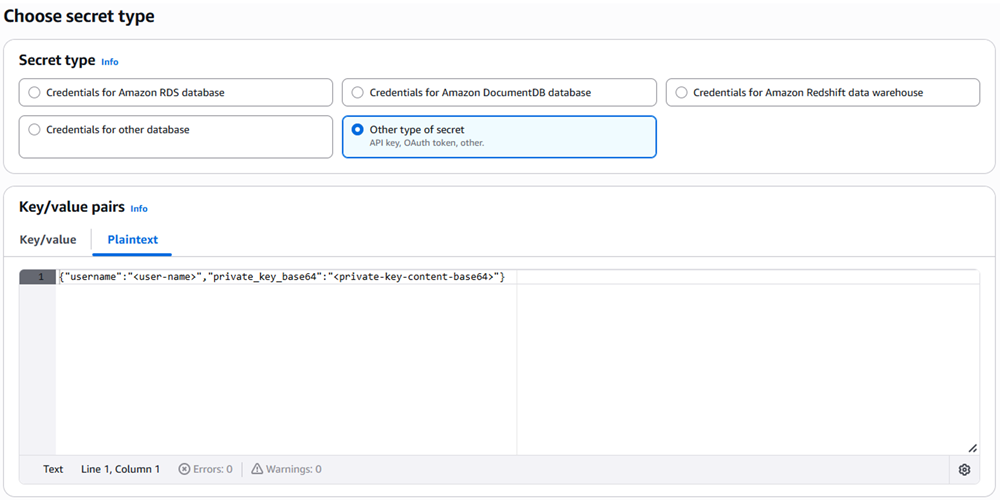Open Info link beside Key/value pairs
1000x500 pixels.
click(x=139, y=209)
